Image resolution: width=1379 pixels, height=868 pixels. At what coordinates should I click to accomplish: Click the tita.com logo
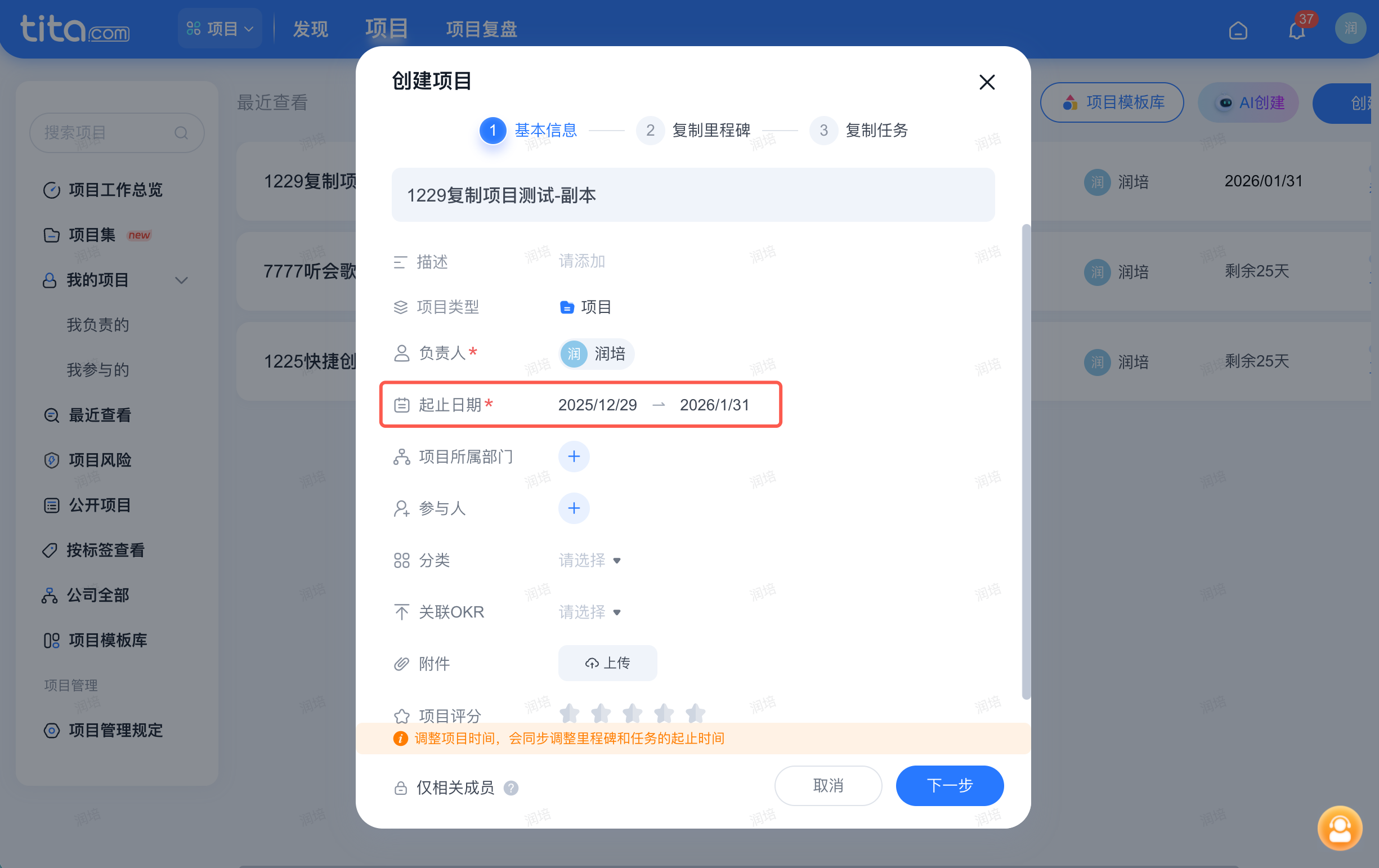click(x=75, y=28)
